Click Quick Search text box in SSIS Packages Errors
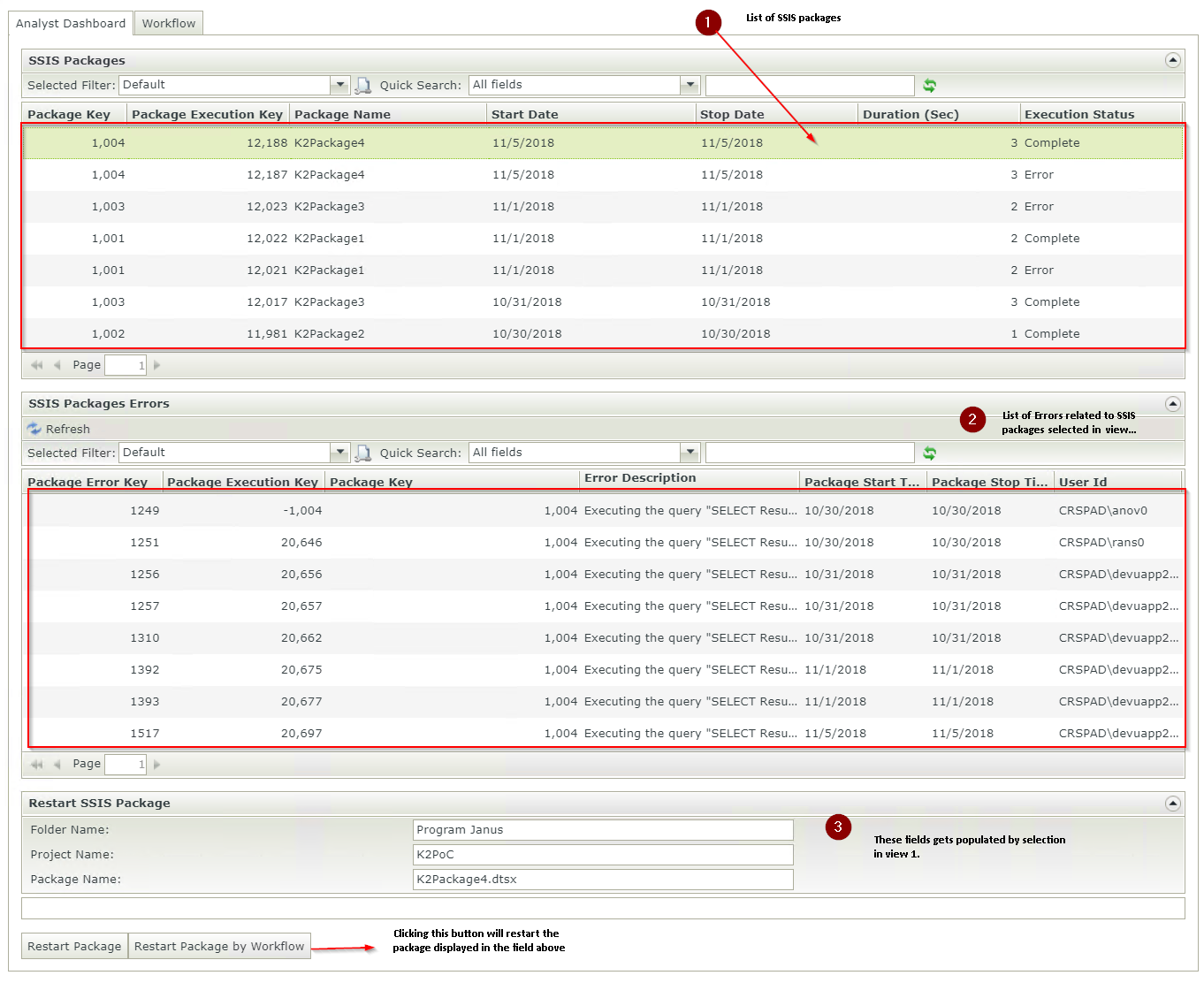This screenshot has width=1204, height=983. (810, 453)
